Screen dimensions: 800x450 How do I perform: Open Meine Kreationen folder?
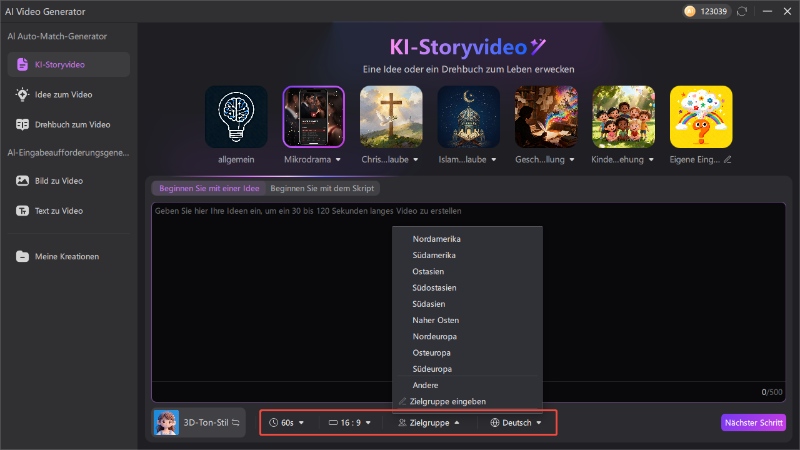pyautogui.click(x=67, y=256)
